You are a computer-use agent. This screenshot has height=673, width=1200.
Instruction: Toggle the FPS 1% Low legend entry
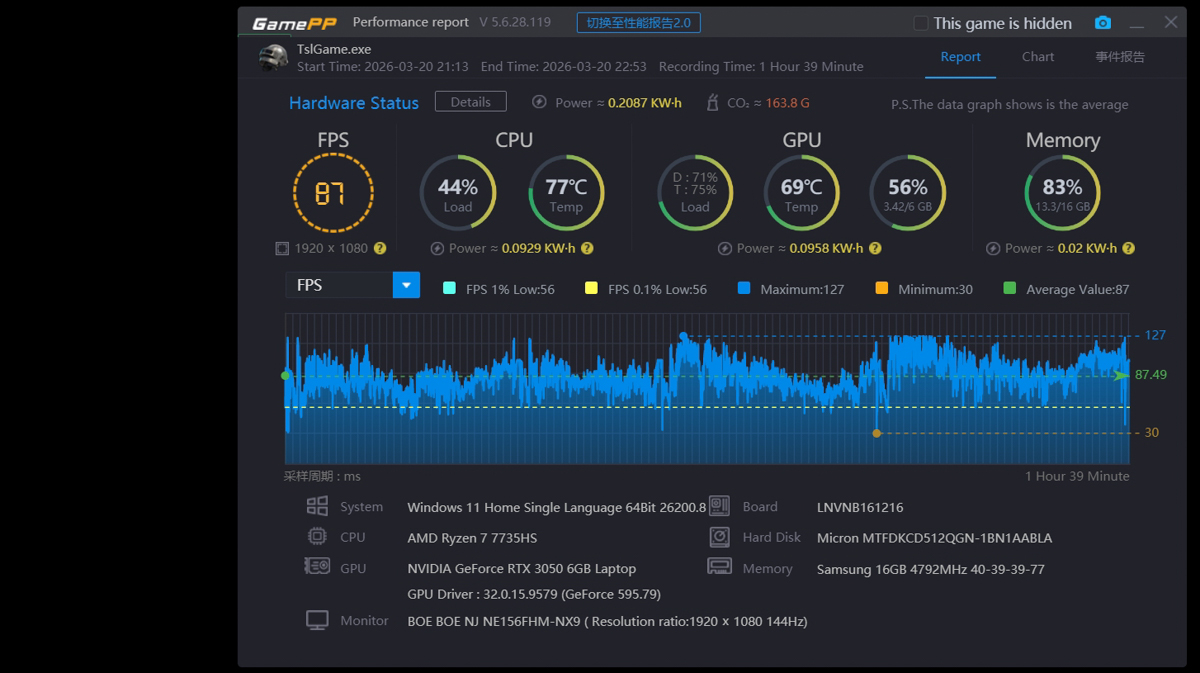pyautogui.click(x=450, y=289)
